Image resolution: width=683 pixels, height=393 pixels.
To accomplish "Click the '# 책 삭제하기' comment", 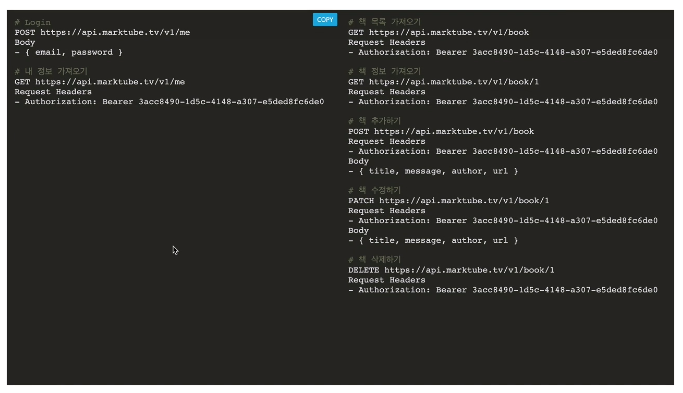I will 375,259.
